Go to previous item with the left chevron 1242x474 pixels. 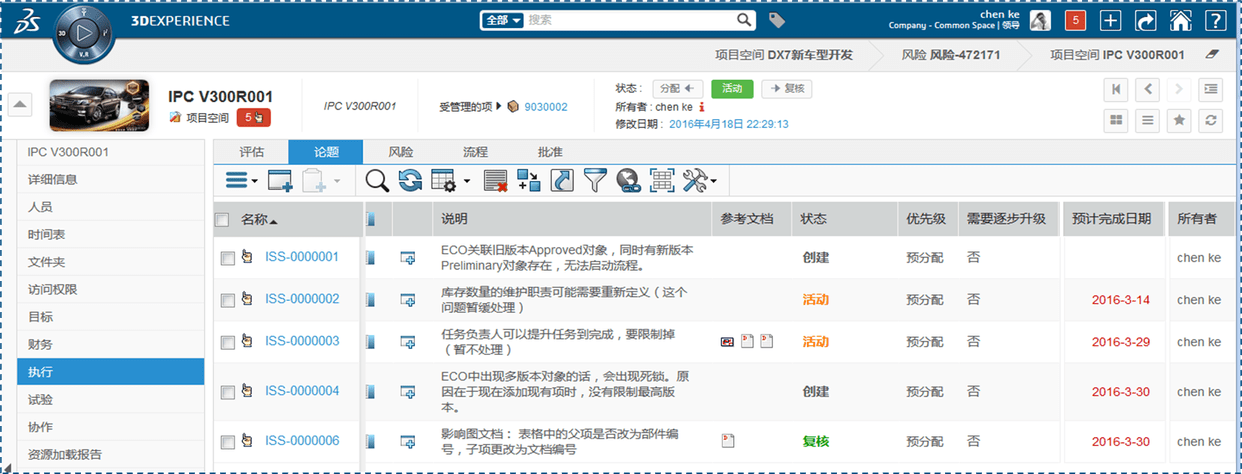1148,89
